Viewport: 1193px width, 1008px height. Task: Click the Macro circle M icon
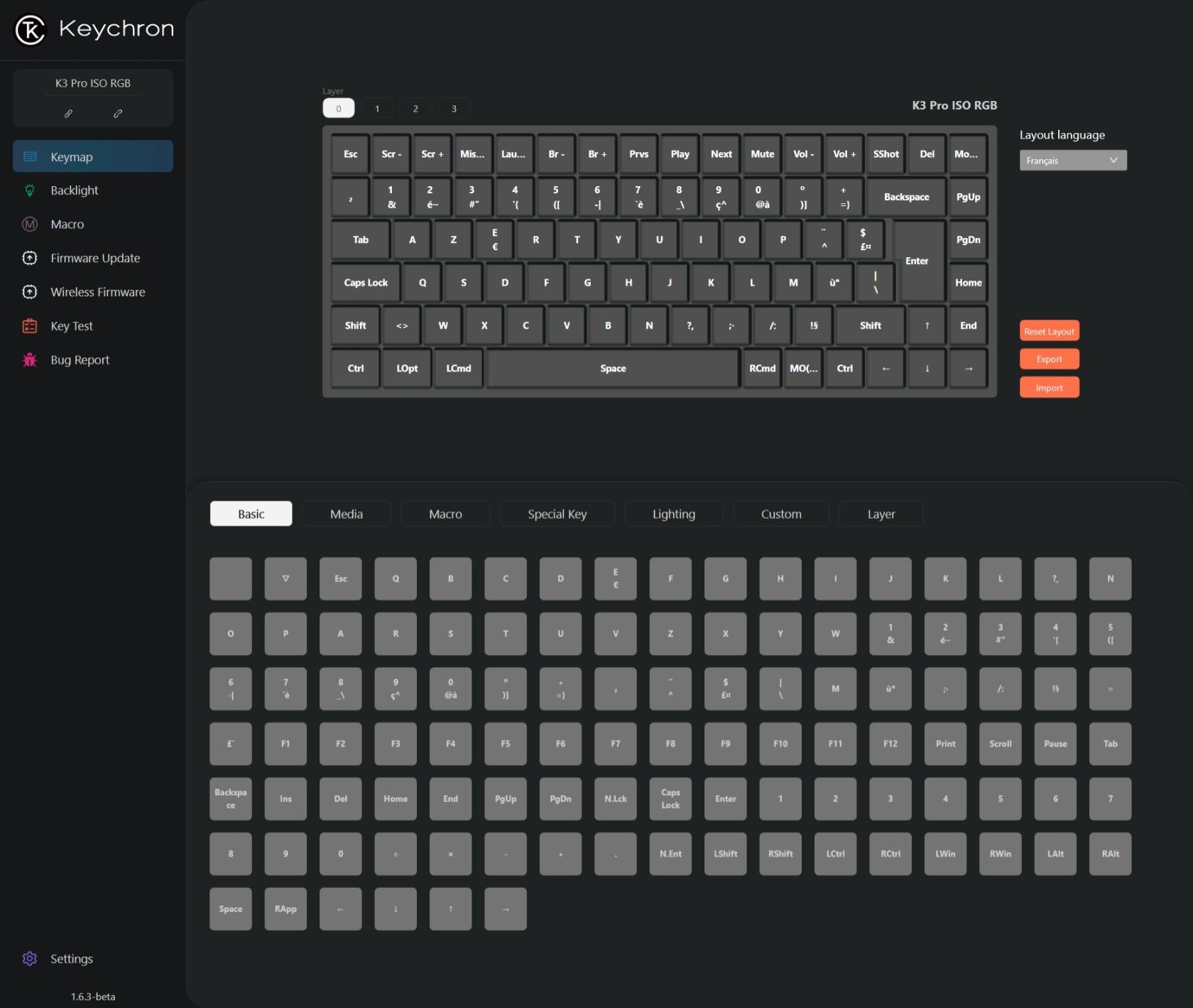[30, 224]
